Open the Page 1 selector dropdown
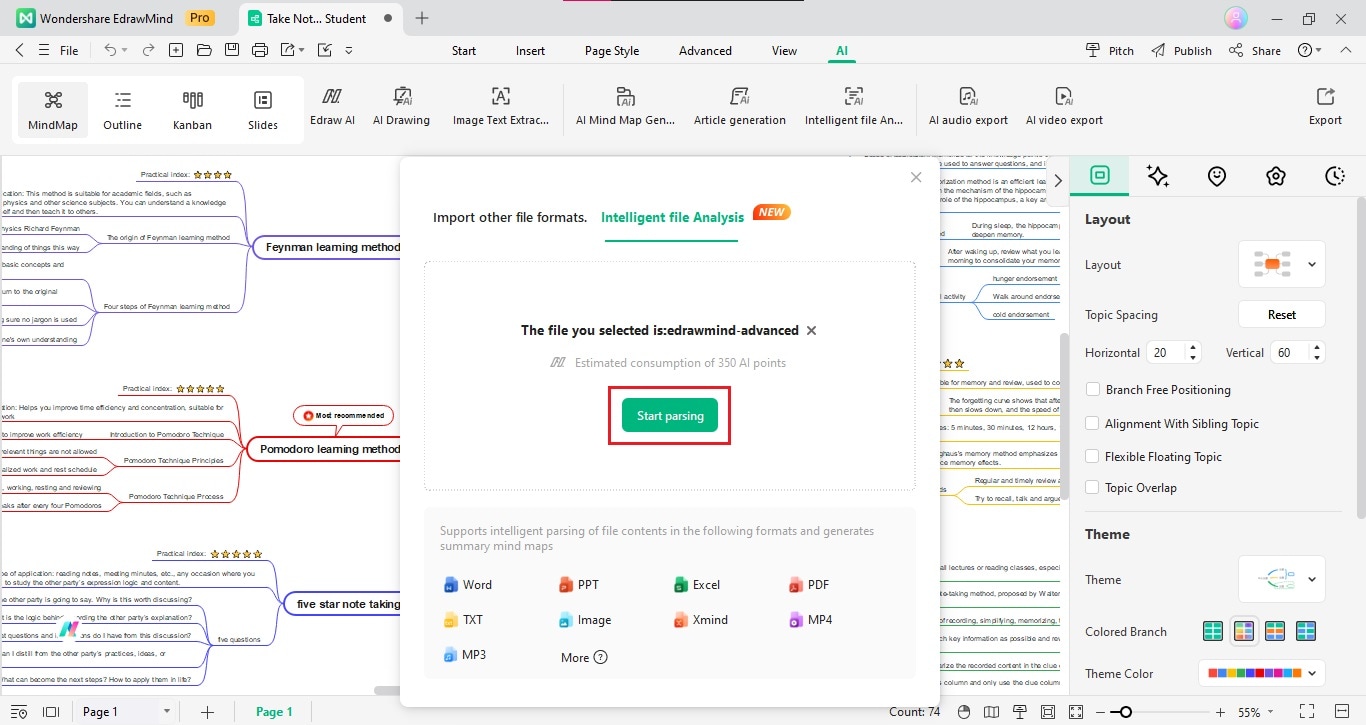The image size is (1366, 725). [166, 712]
